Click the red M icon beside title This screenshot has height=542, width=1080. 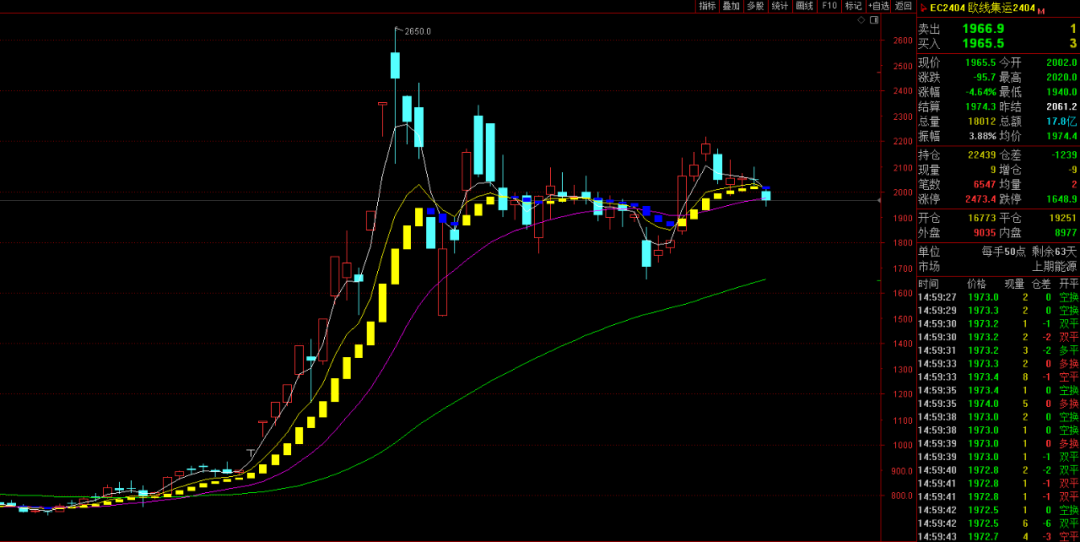1041,11
